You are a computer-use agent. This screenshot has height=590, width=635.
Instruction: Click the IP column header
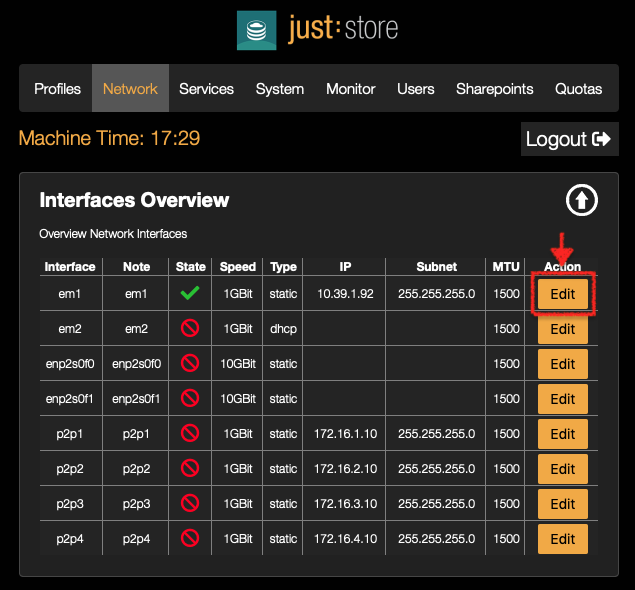tap(345, 266)
